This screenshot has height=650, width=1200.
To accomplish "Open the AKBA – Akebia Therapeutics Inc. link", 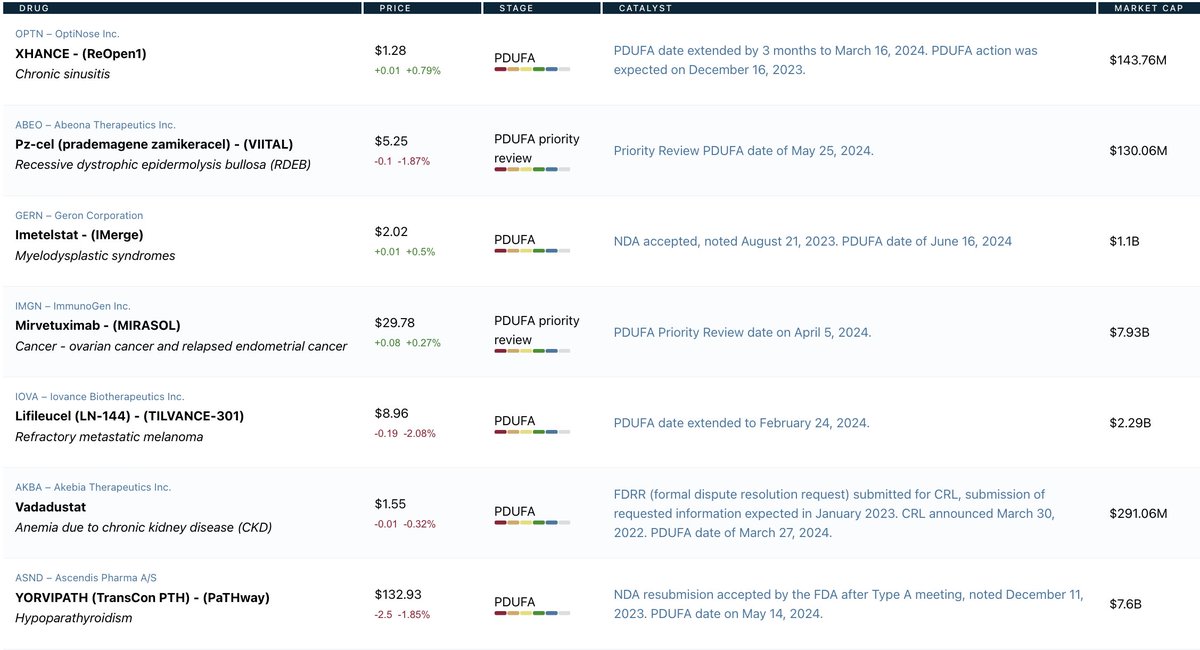I will tap(93, 487).
